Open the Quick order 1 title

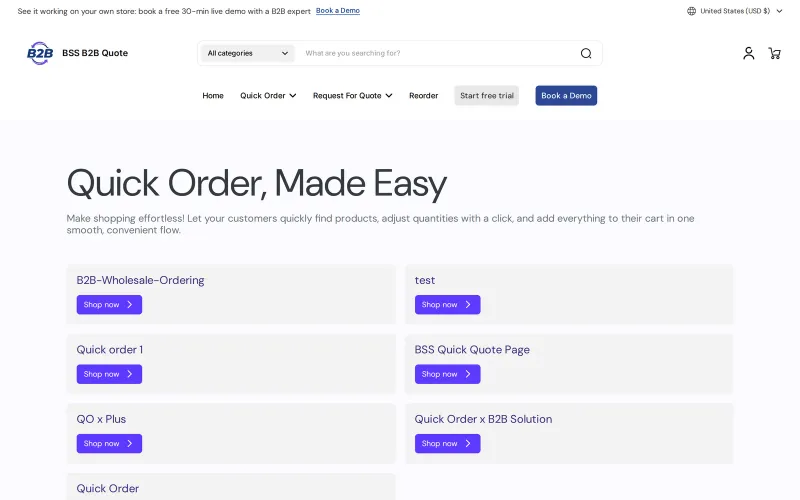tap(110, 349)
